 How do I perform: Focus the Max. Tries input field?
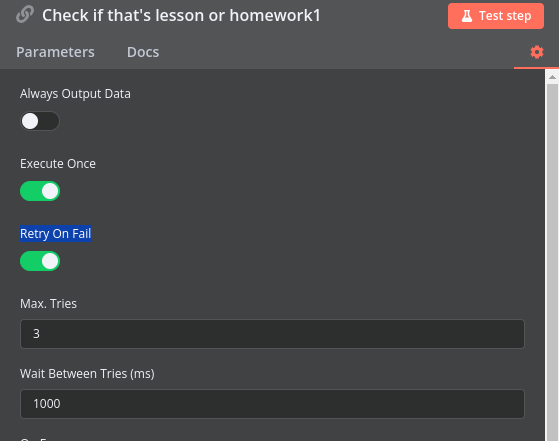(272, 334)
